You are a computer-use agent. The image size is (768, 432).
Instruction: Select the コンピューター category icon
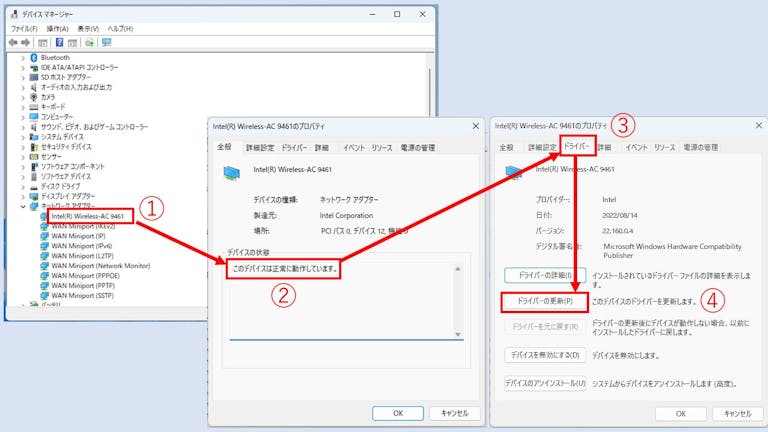(34, 117)
